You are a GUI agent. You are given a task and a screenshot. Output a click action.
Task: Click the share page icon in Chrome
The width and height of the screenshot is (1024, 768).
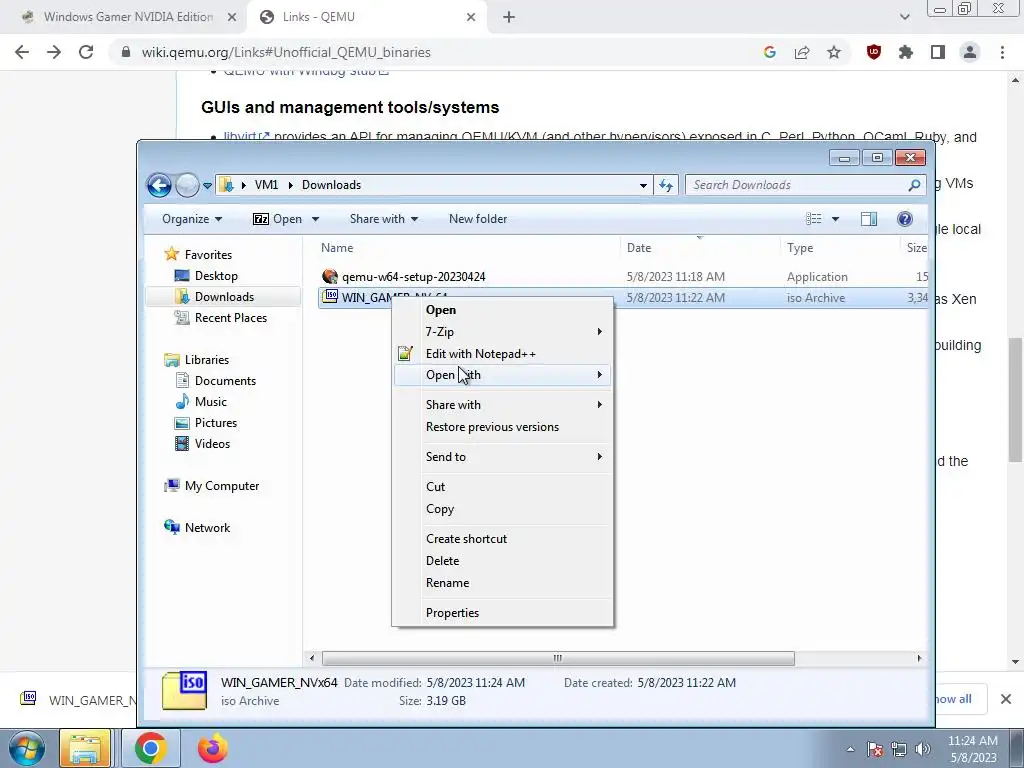tap(802, 52)
